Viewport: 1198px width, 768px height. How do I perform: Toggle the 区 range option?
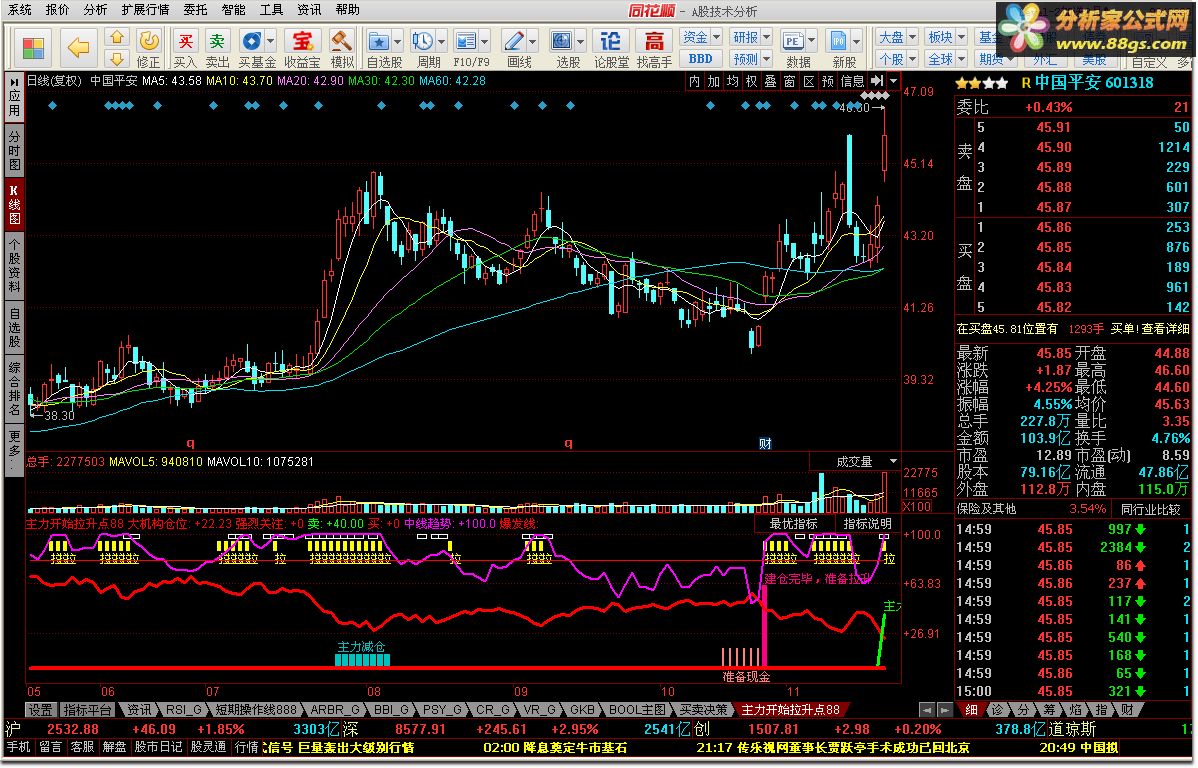(808, 81)
